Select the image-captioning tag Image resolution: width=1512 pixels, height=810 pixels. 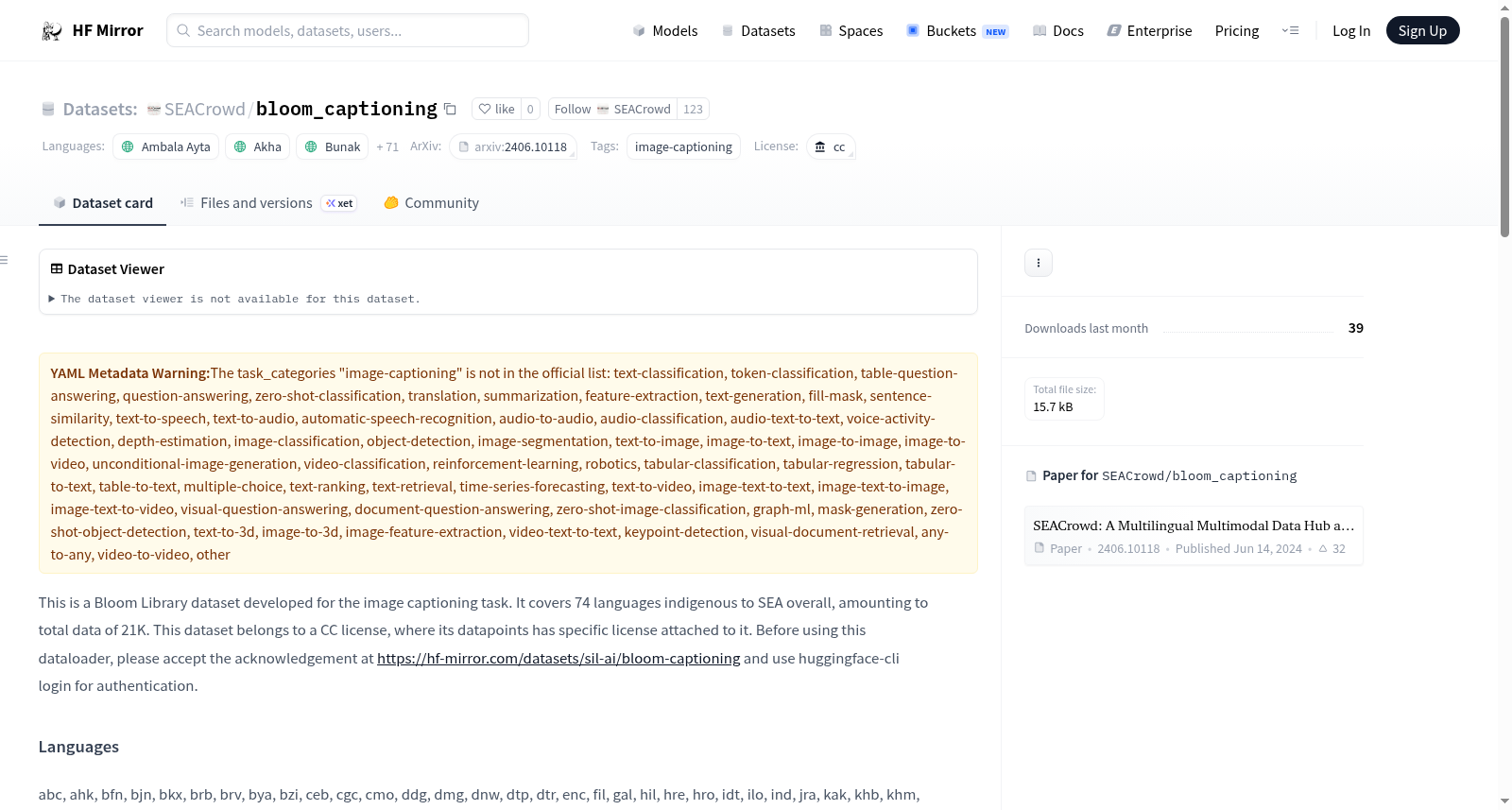pyautogui.click(x=683, y=147)
